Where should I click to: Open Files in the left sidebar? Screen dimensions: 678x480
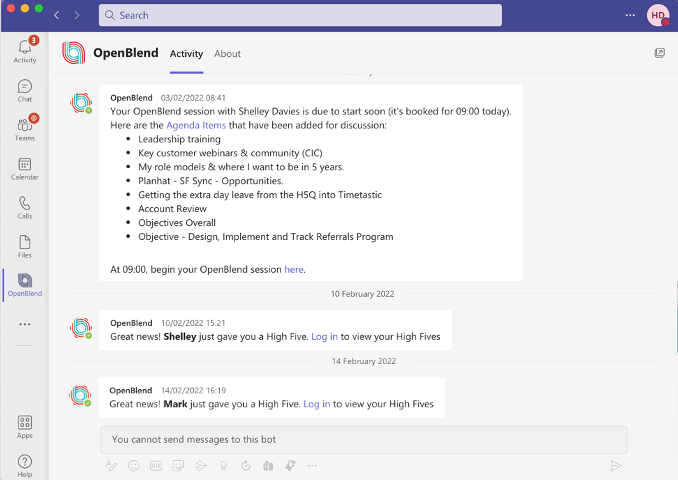(x=25, y=246)
